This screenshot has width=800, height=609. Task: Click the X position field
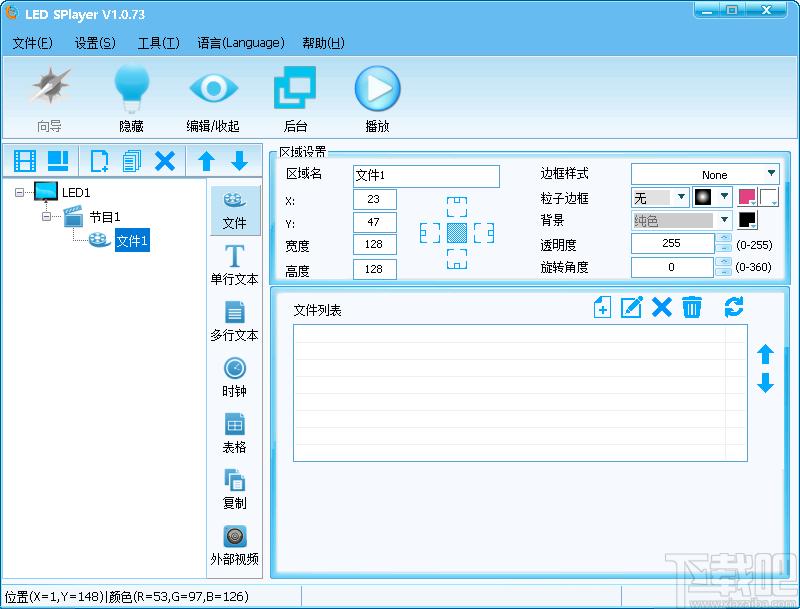pyautogui.click(x=374, y=199)
